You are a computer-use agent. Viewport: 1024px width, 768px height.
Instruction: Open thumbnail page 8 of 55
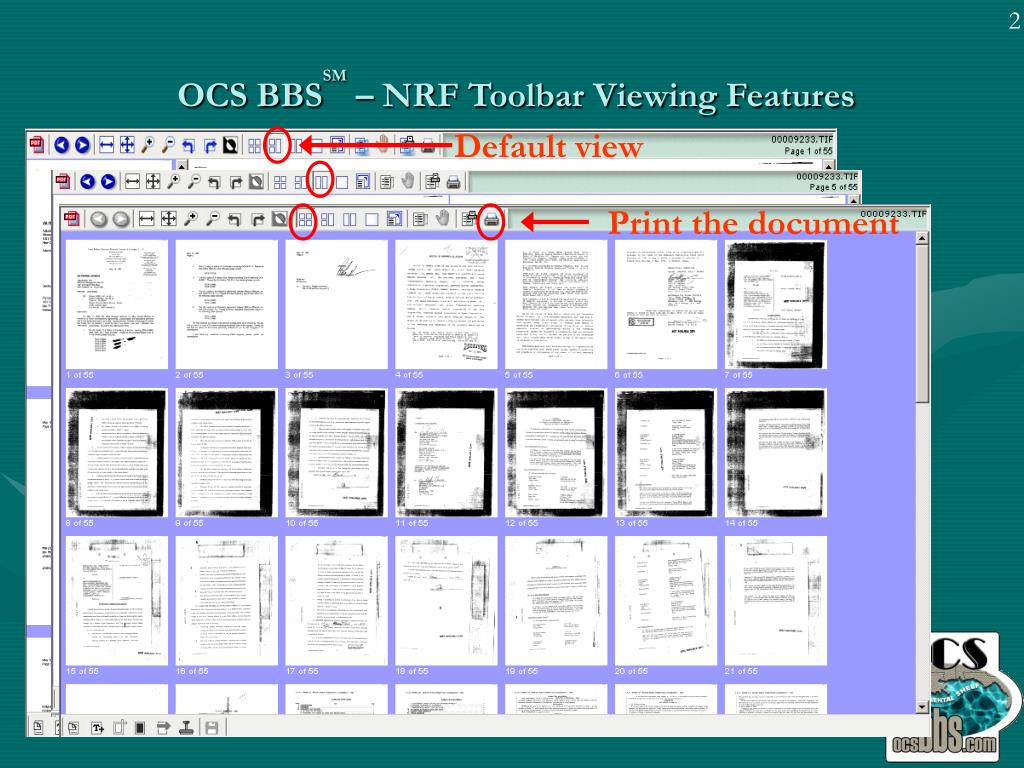tap(116, 453)
